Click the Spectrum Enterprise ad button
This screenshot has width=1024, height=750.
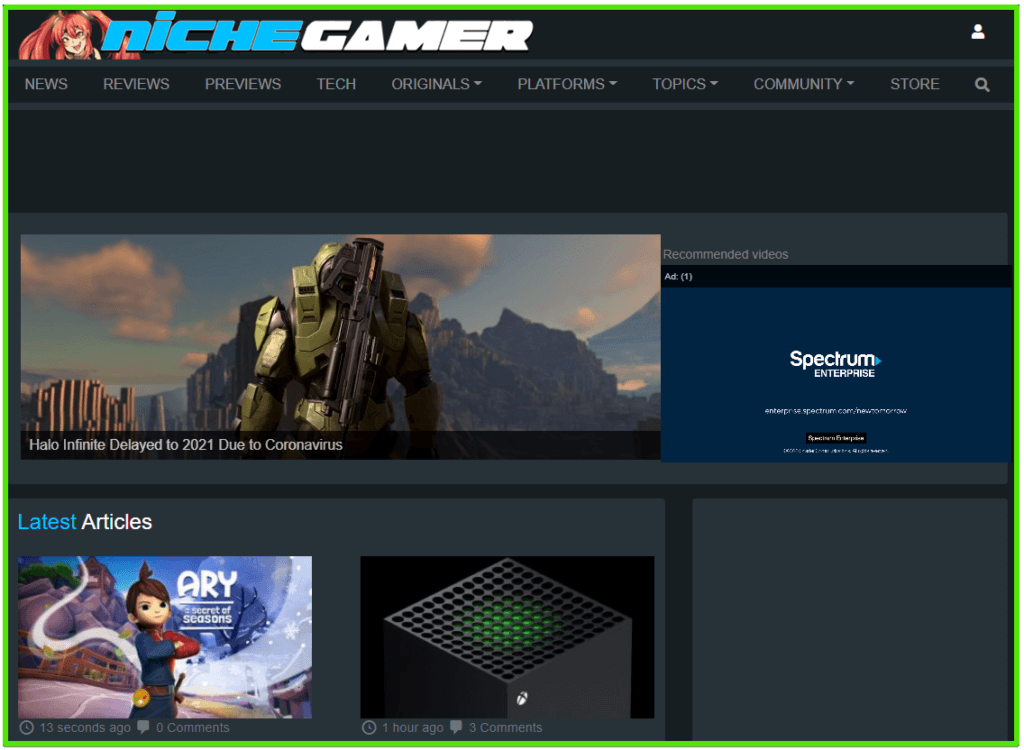(x=836, y=438)
